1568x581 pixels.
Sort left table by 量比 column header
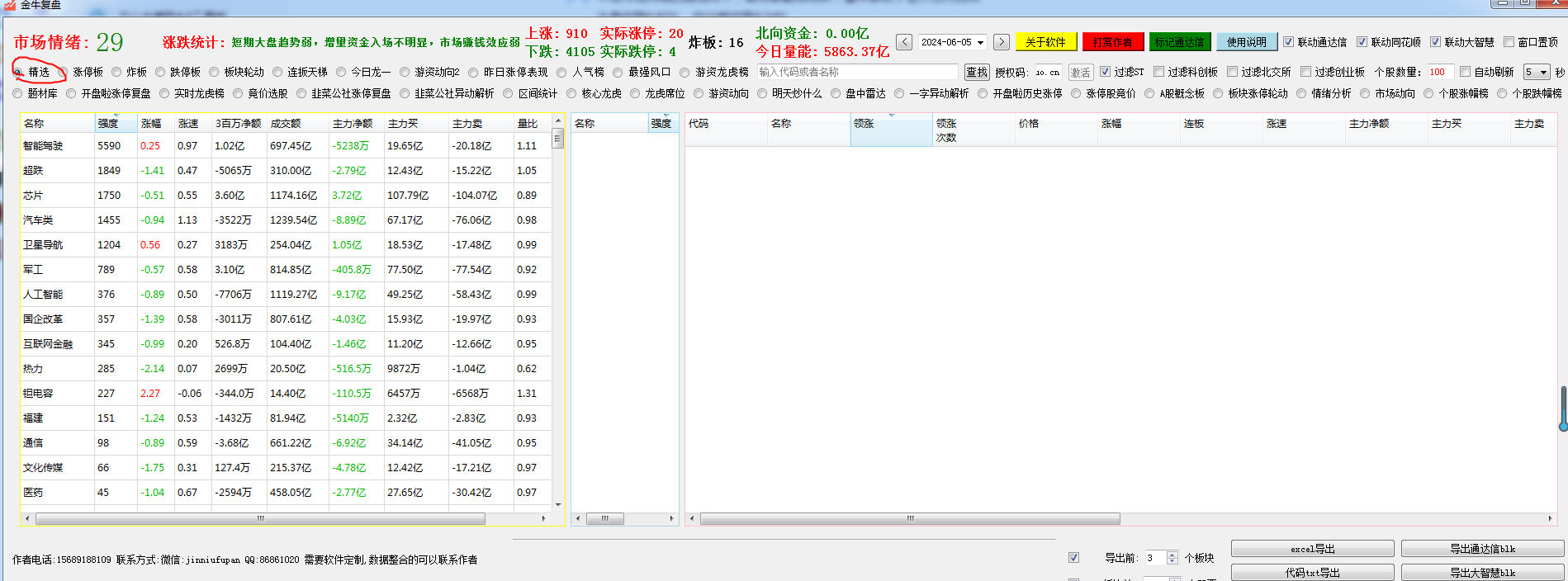click(x=532, y=124)
